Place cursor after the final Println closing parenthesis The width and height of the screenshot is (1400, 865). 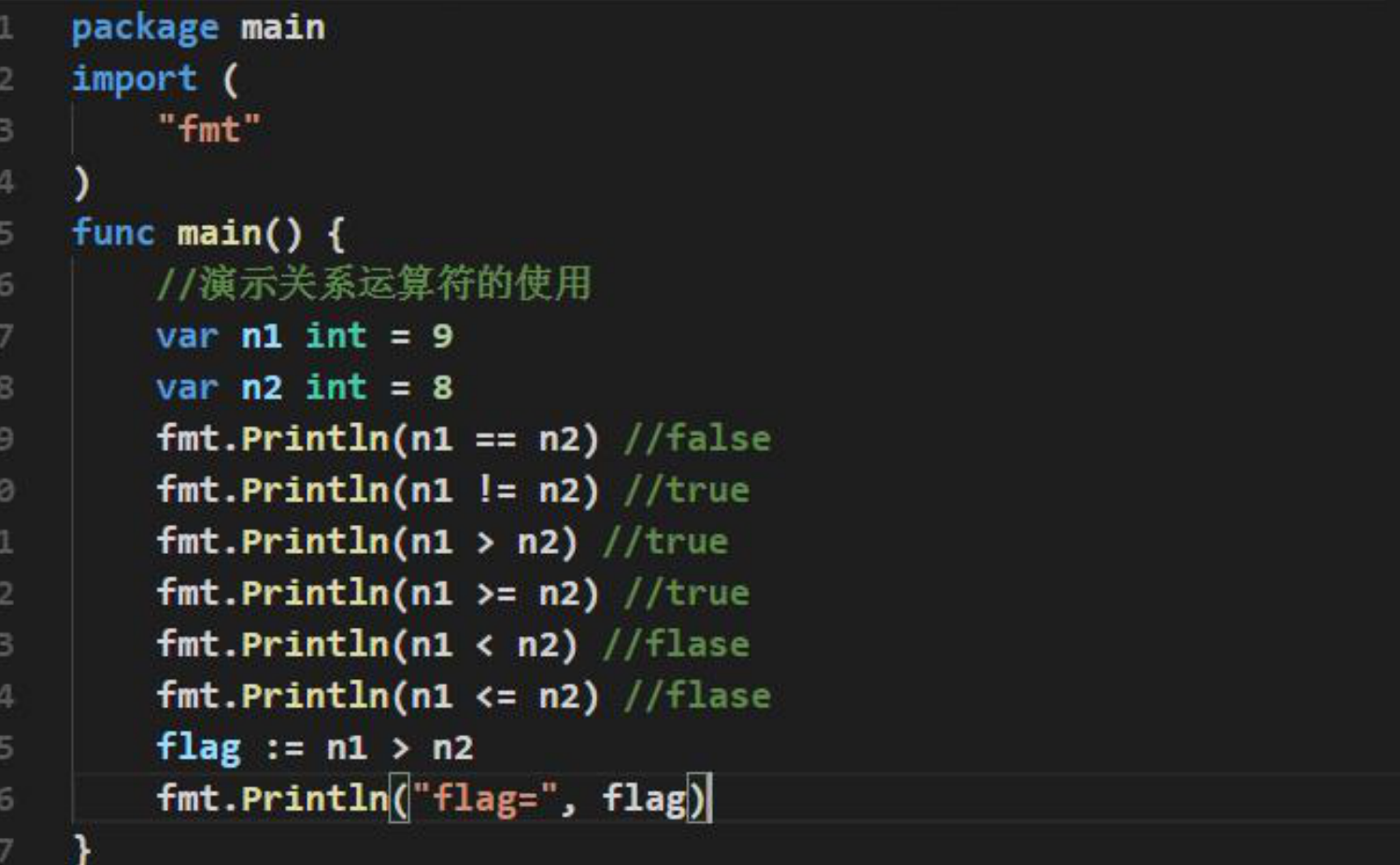click(x=710, y=800)
